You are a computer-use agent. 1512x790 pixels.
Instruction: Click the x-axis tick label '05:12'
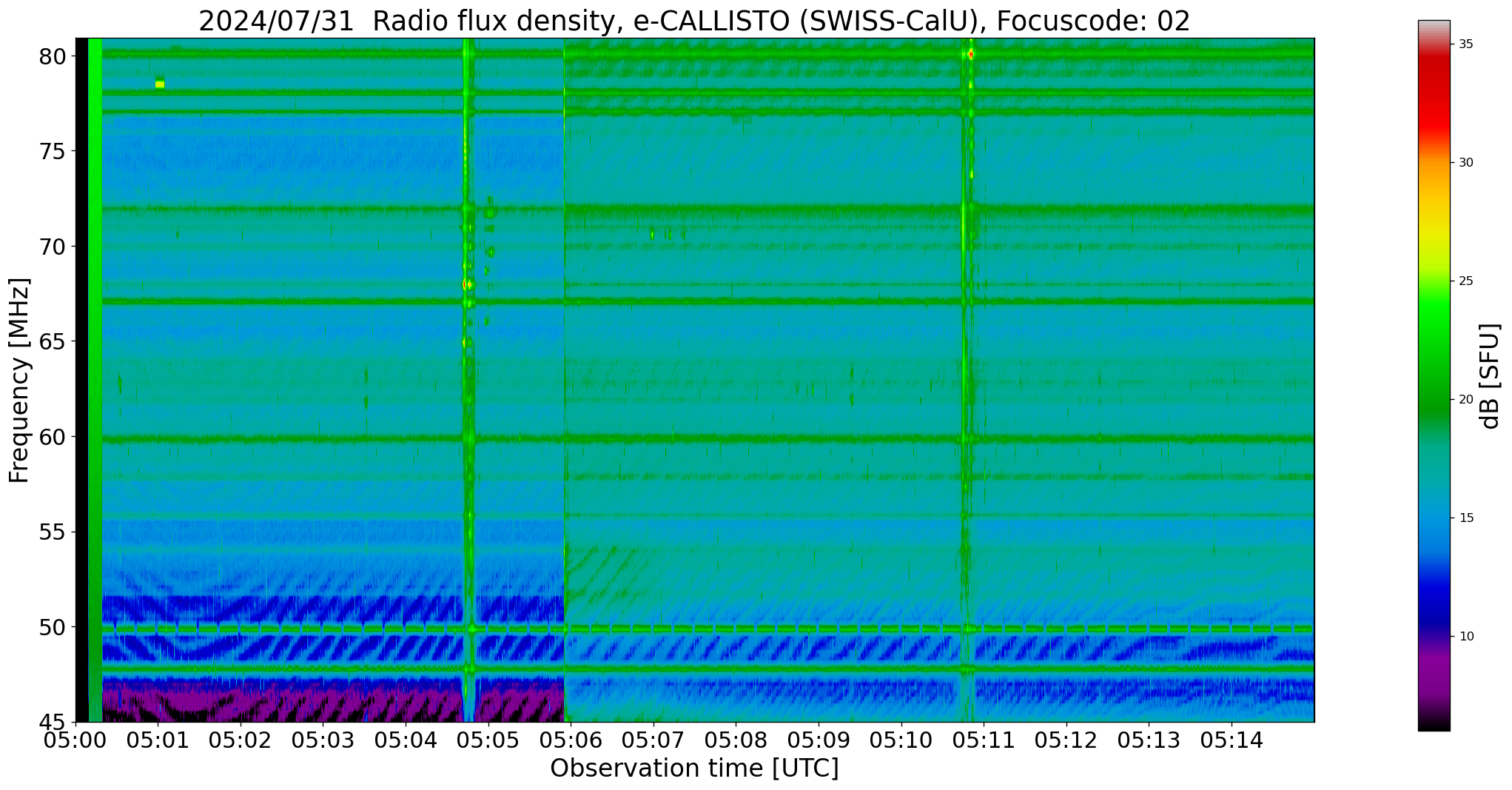(1066, 740)
